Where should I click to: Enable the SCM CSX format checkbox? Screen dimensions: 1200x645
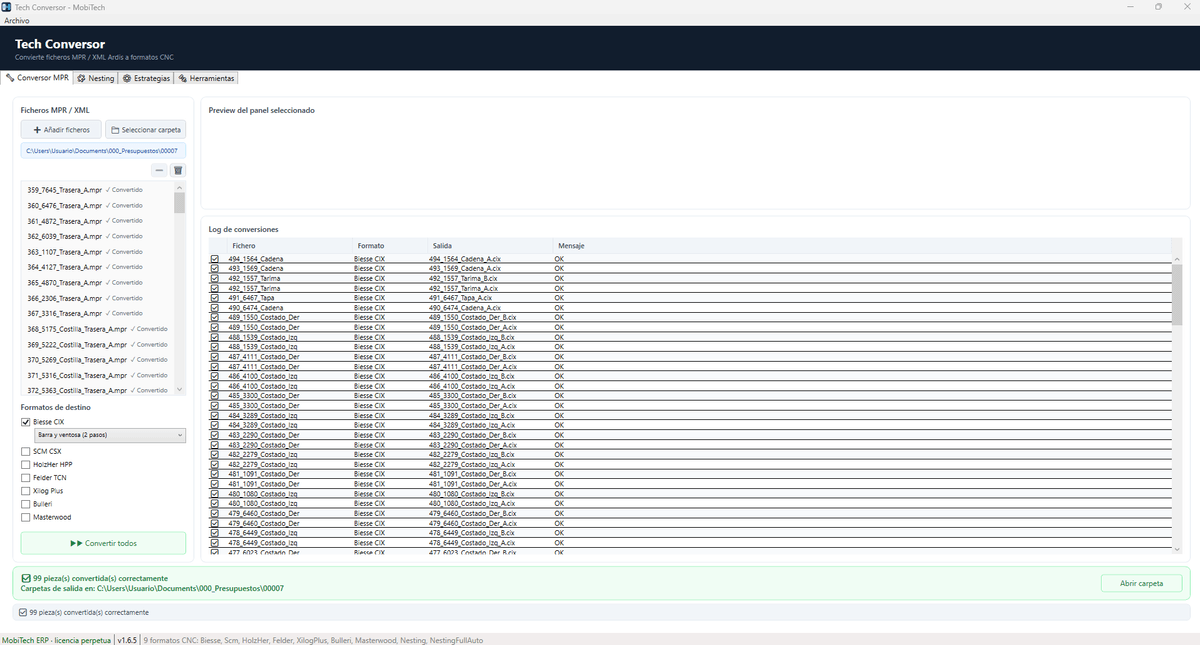(26, 451)
